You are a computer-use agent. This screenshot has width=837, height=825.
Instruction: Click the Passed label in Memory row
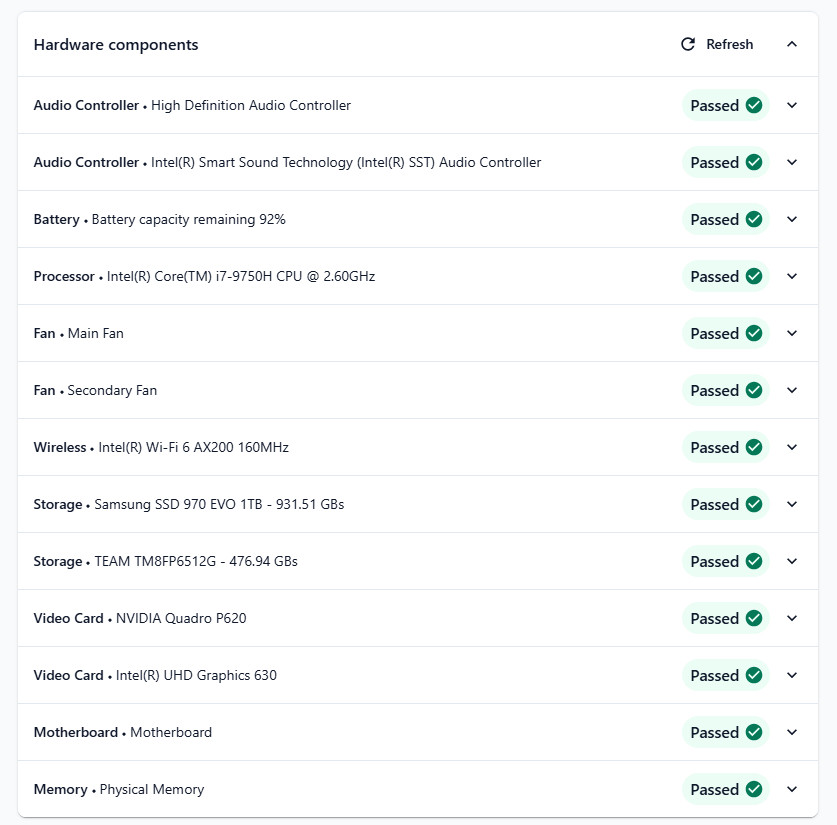(714, 789)
